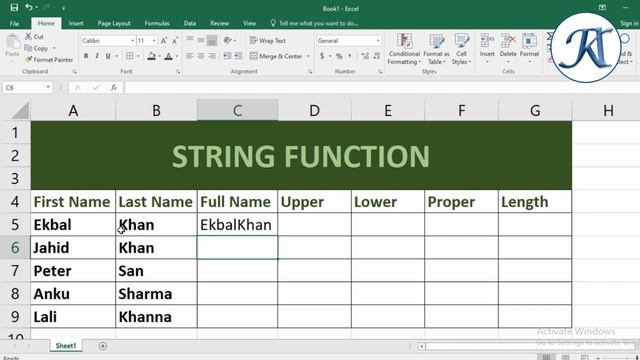Viewport: 640px width, 360px height.
Task: Open the Merge & Center dropdown arrow
Action: (x=308, y=56)
